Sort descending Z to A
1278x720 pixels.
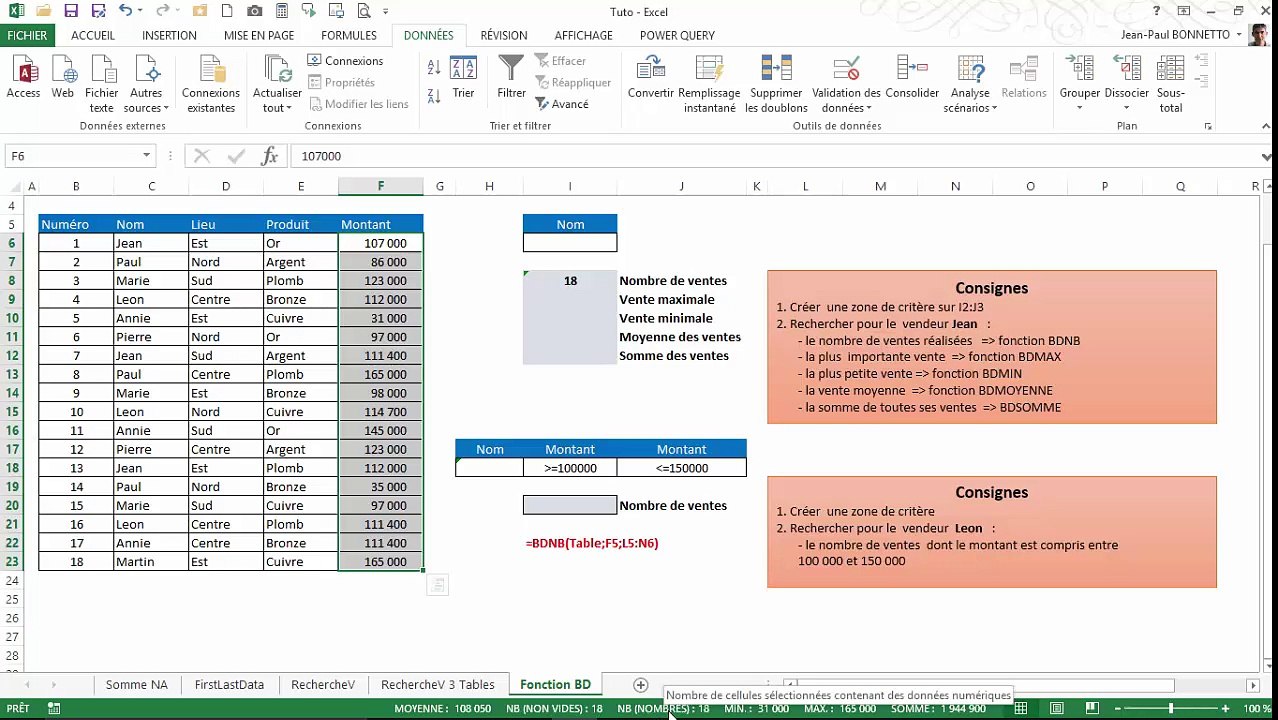[434, 96]
